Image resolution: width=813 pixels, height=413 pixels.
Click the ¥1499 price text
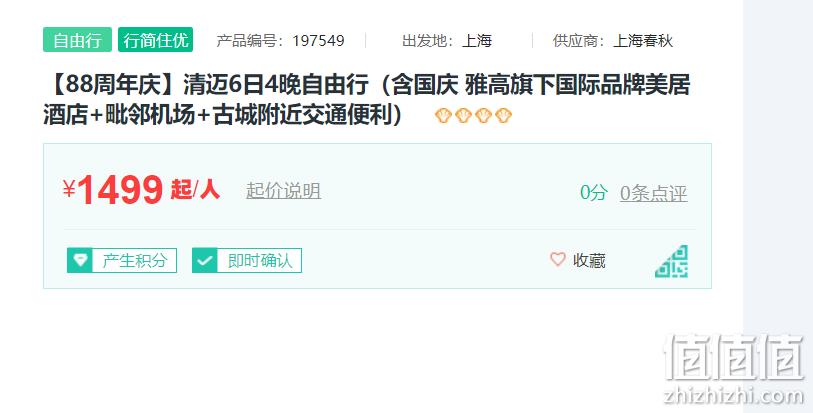(x=114, y=190)
